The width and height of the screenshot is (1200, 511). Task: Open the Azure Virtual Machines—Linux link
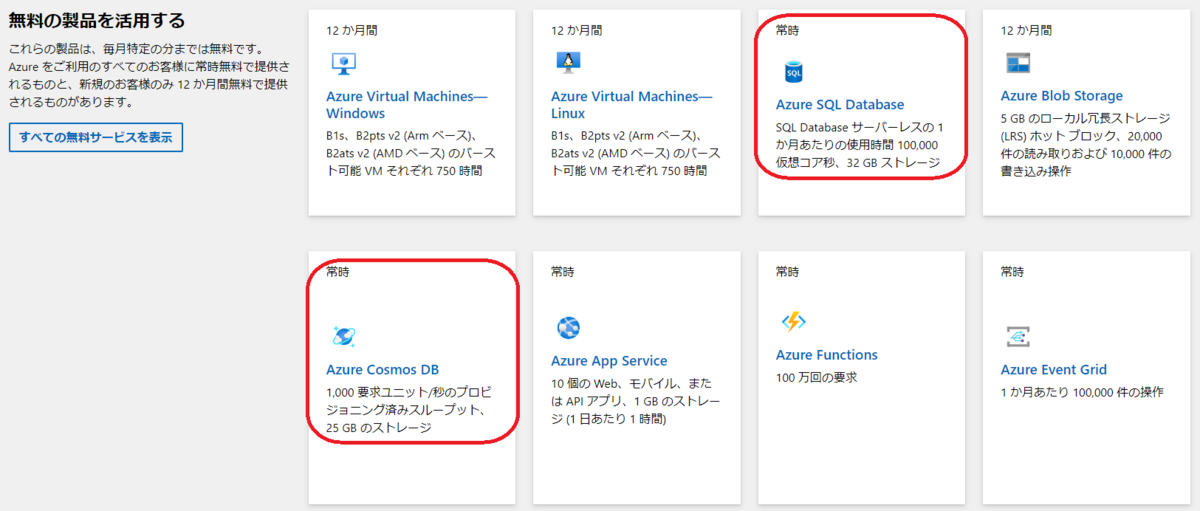[x=632, y=105]
